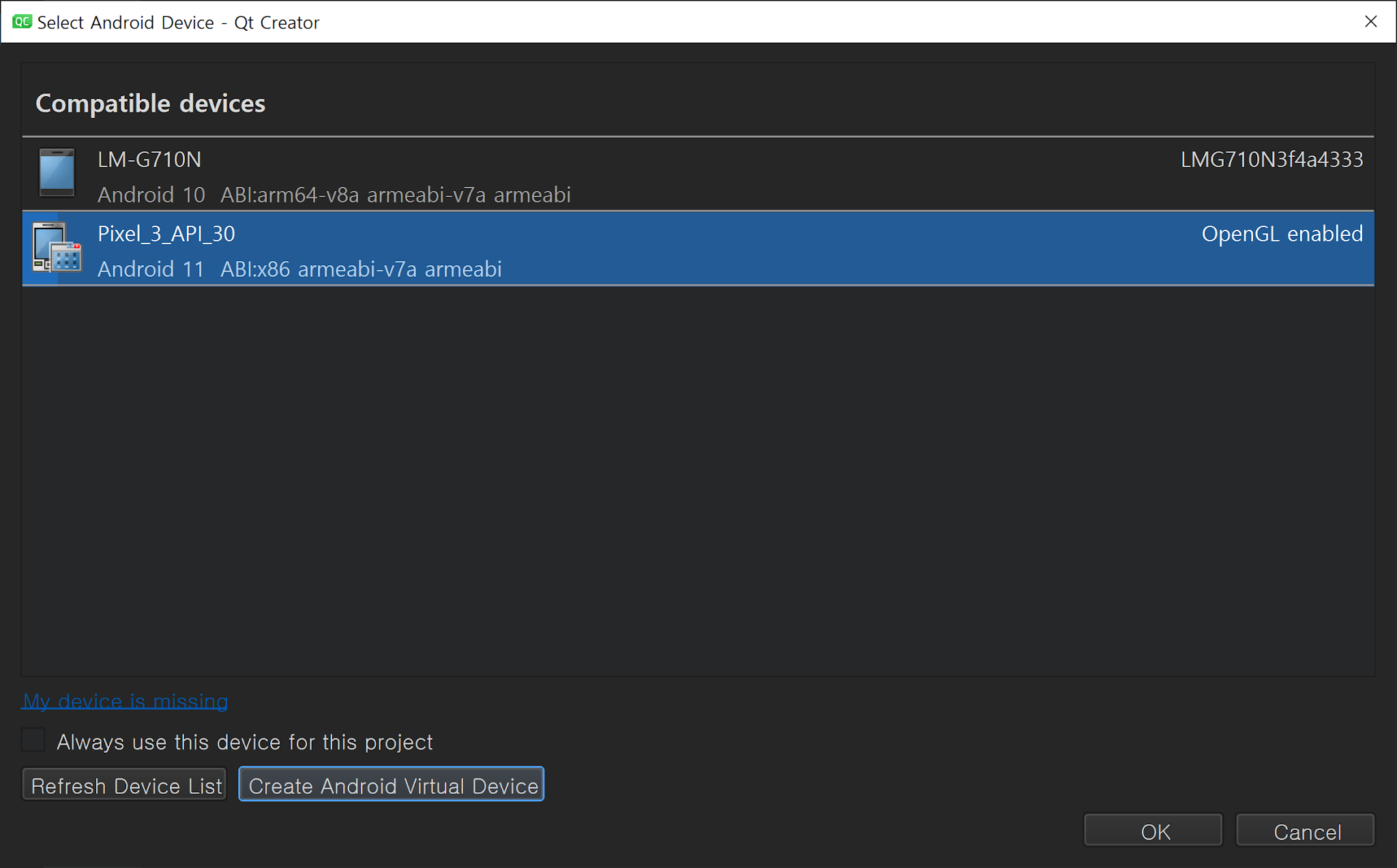The image size is (1397, 868).
Task: Confirm selection with OK button
Action: (x=1153, y=830)
